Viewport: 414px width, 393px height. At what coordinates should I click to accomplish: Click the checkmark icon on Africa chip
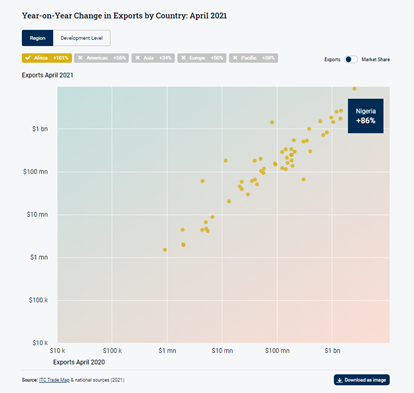(28, 58)
